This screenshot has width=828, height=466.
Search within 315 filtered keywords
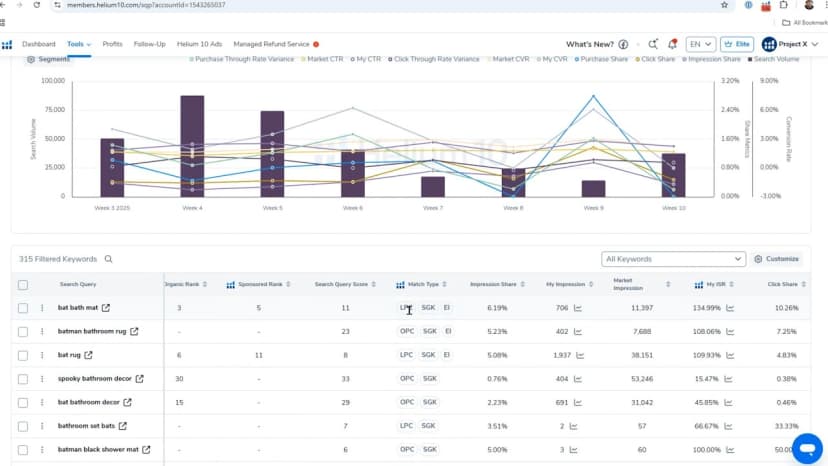(x=108, y=259)
